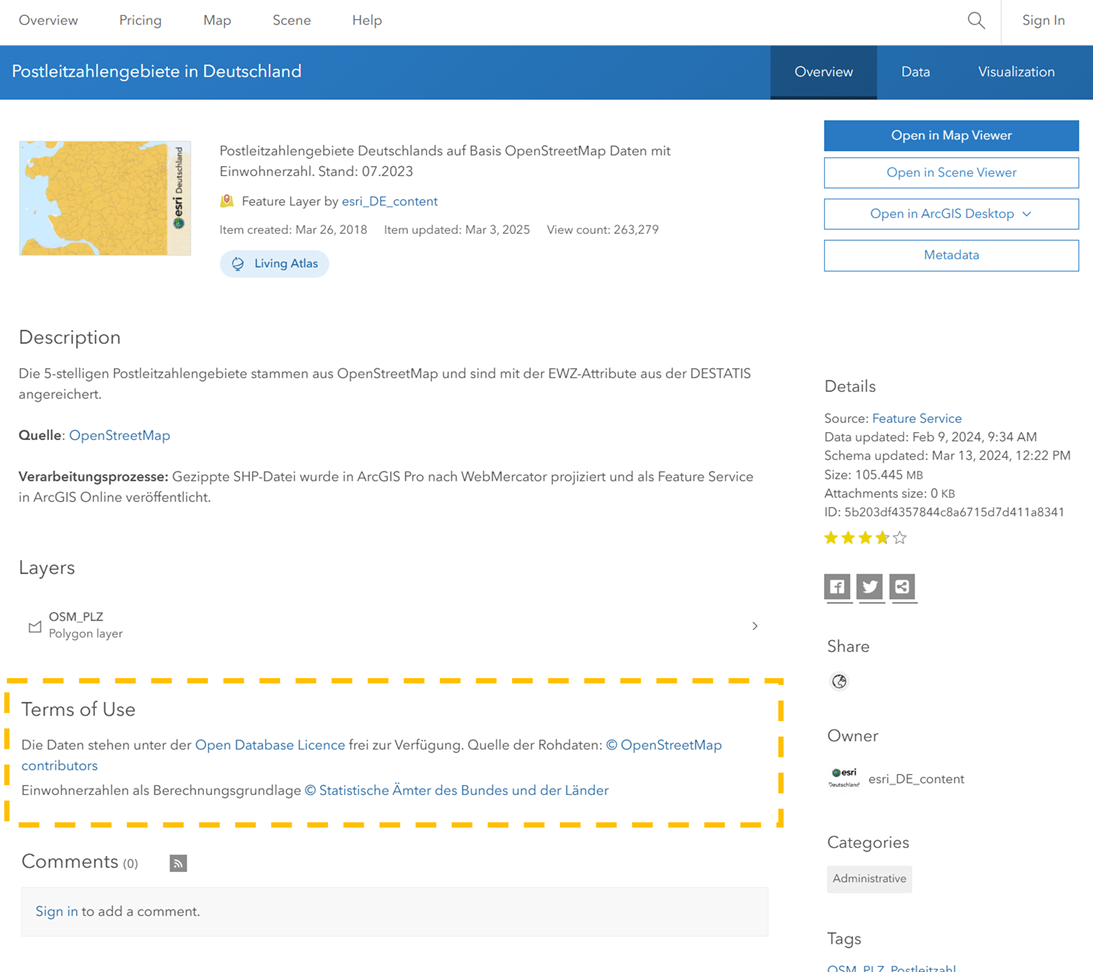
Task: Click the Administrative category tag
Action: [869, 879]
